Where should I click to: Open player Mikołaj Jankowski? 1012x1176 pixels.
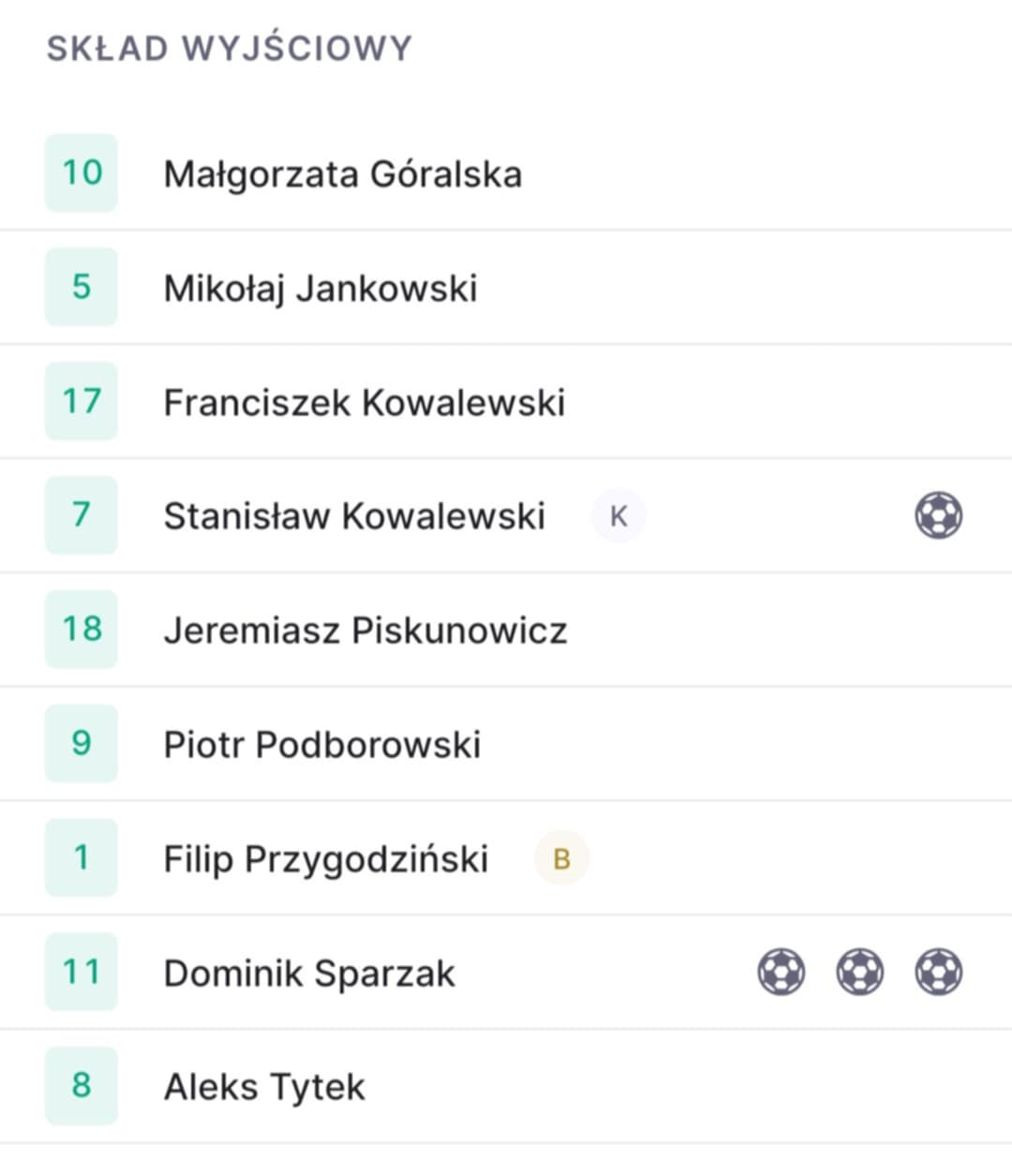(506, 288)
